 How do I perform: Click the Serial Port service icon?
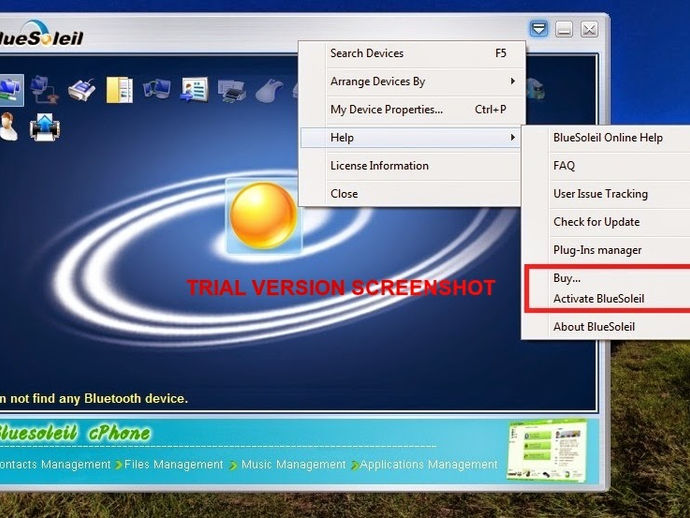(x=82, y=90)
